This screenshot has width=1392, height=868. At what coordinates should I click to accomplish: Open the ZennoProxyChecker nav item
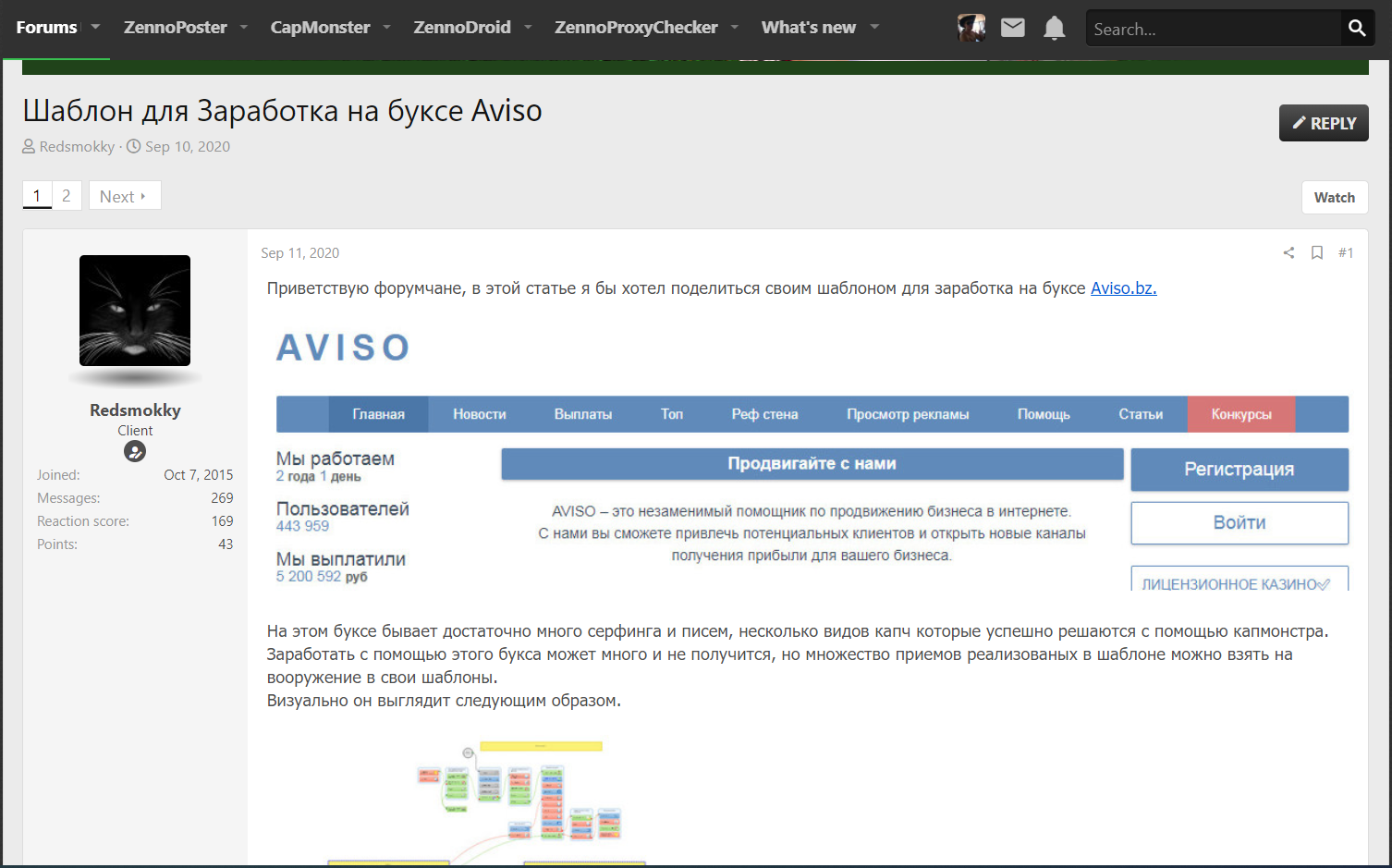pos(636,28)
